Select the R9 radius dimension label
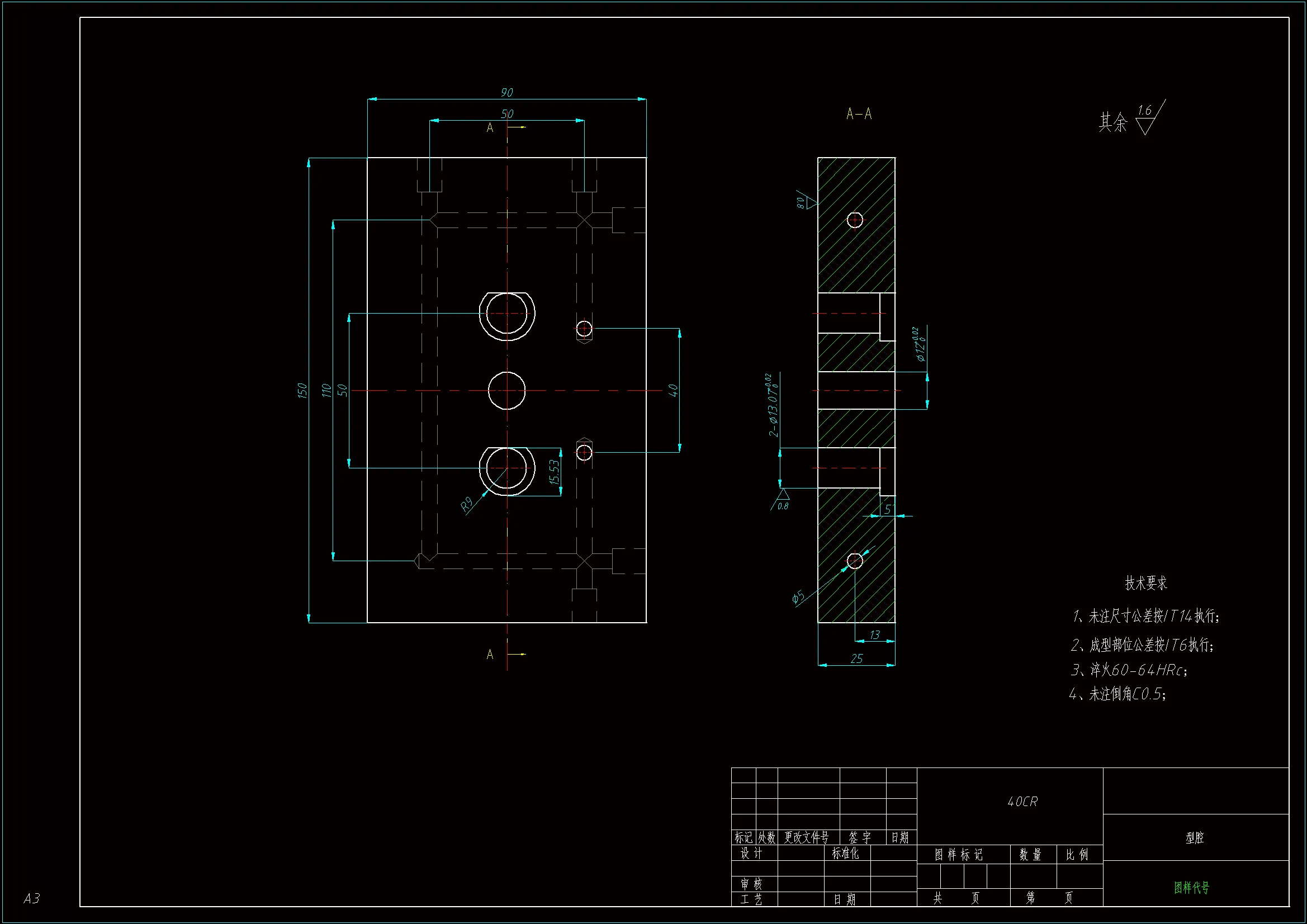This screenshot has width=1307, height=924. [467, 504]
